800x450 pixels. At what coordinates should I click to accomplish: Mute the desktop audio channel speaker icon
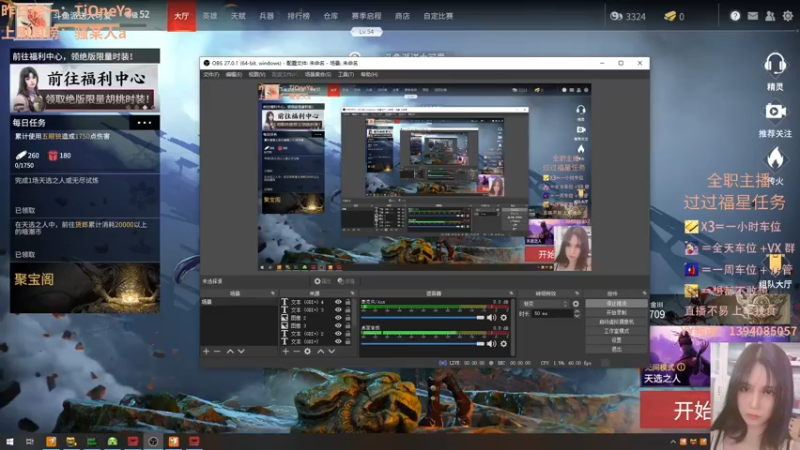[x=491, y=344]
